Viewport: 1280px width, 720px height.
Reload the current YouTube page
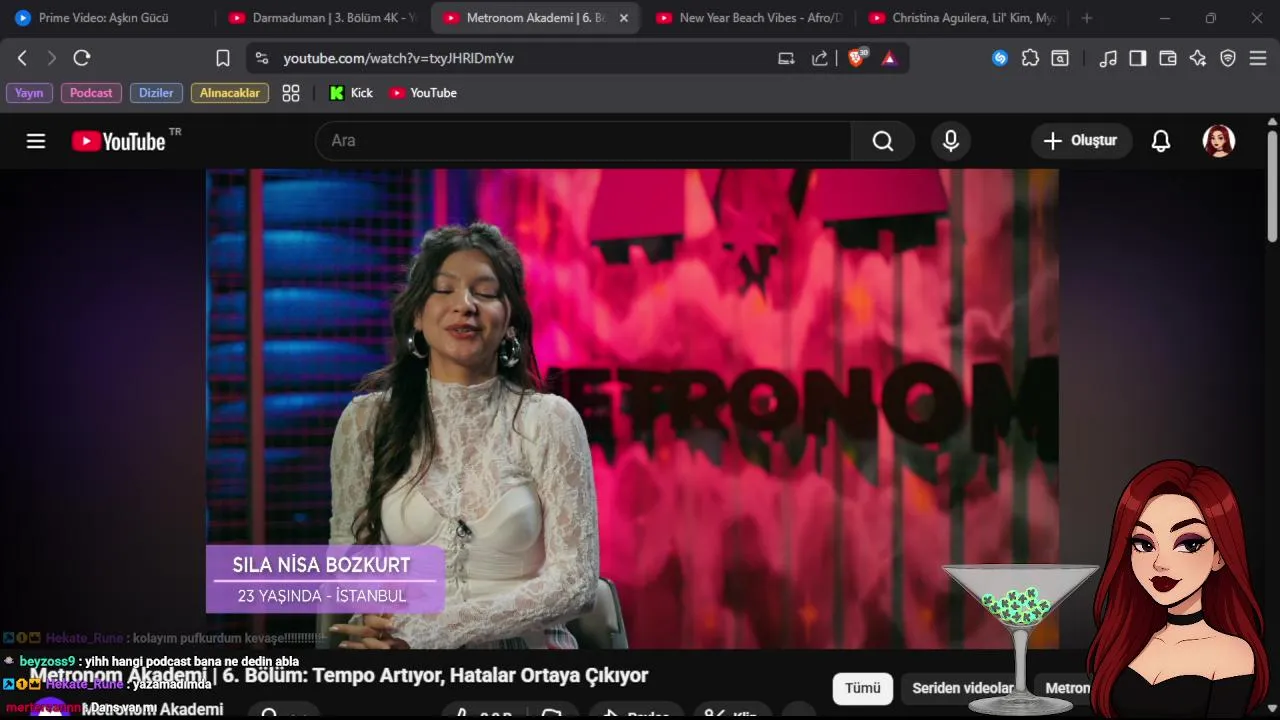[82, 58]
